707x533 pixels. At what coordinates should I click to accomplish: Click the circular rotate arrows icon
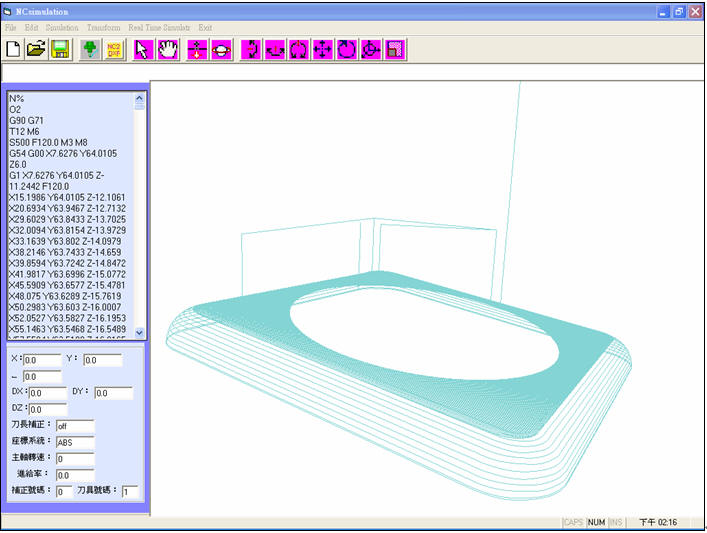coord(298,49)
